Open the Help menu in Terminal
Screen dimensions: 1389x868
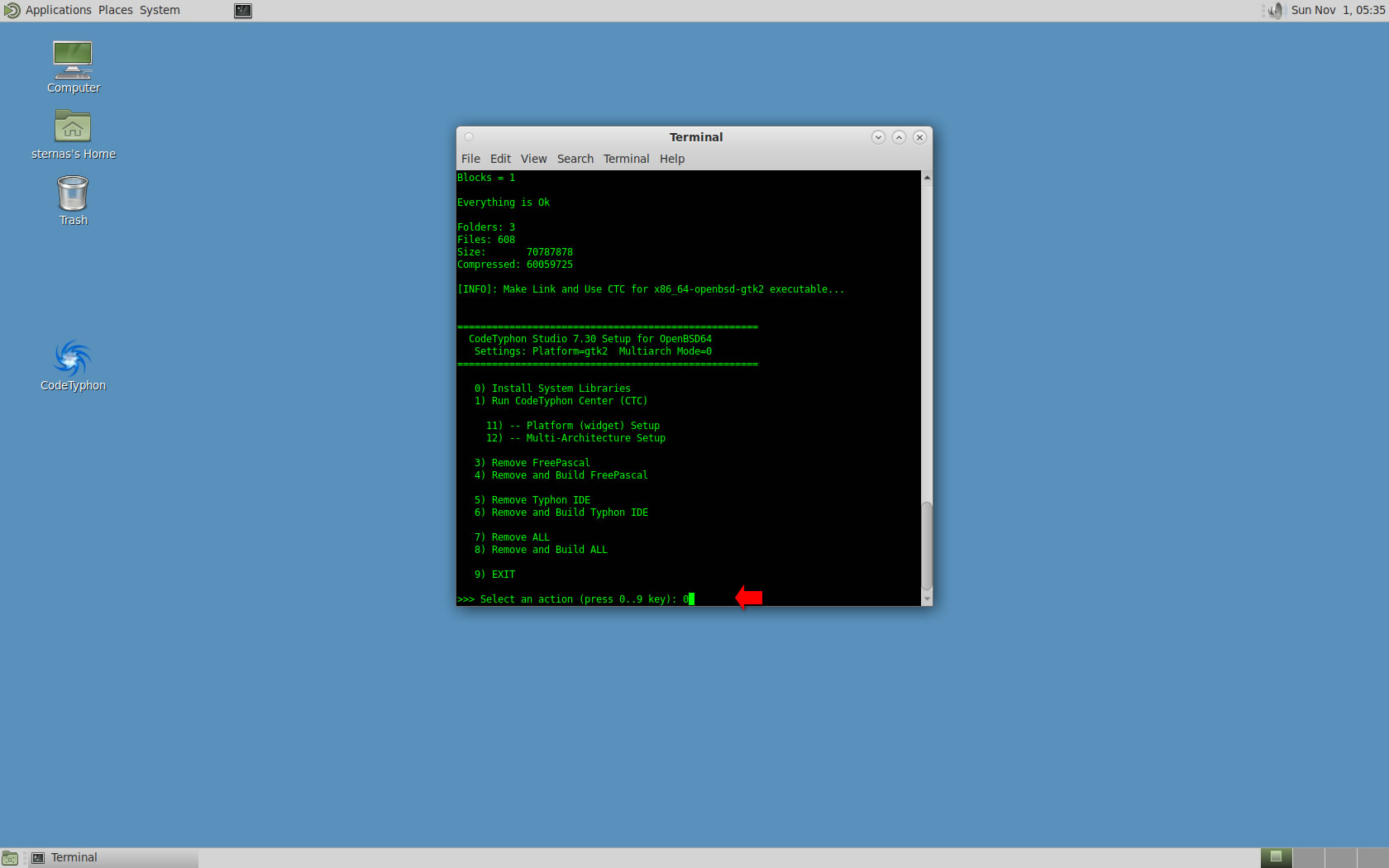tap(672, 159)
